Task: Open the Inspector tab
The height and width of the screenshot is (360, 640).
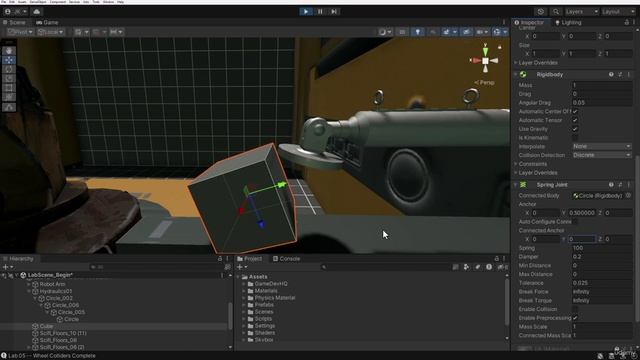Action: [x=529, y=22]
